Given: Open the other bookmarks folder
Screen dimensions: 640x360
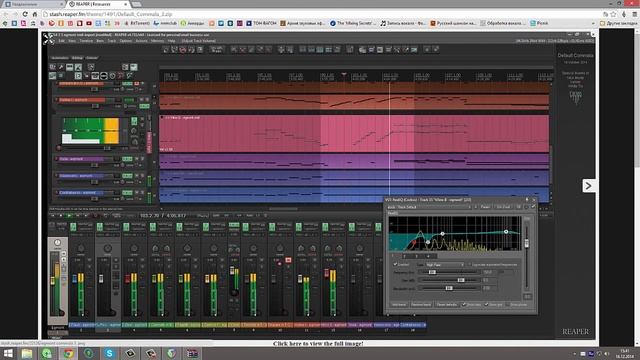Looking at the screenshot, I should point(618,23).
